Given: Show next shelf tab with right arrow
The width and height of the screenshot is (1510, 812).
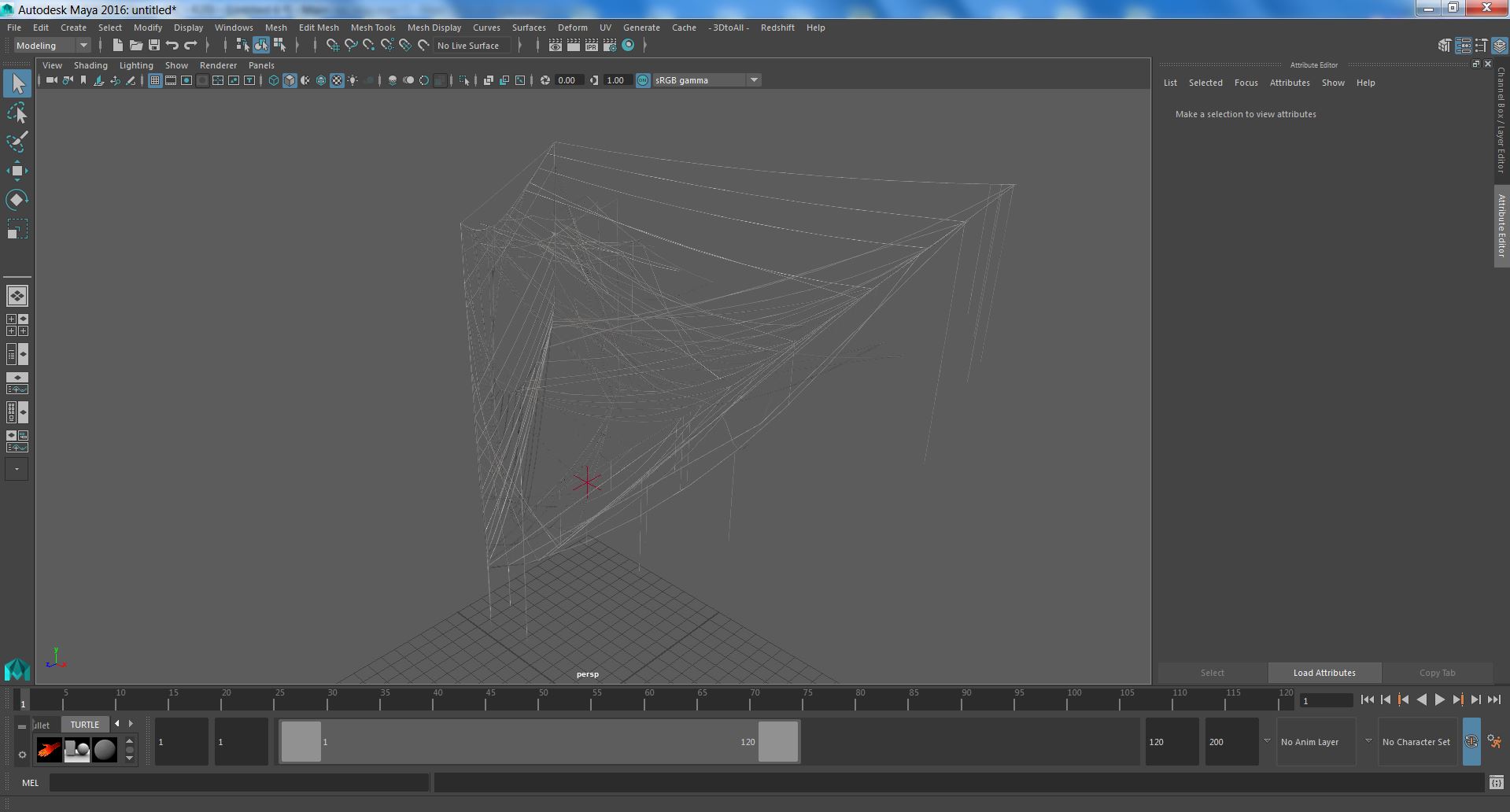Looking at the screenshot, I should point(131,724).
